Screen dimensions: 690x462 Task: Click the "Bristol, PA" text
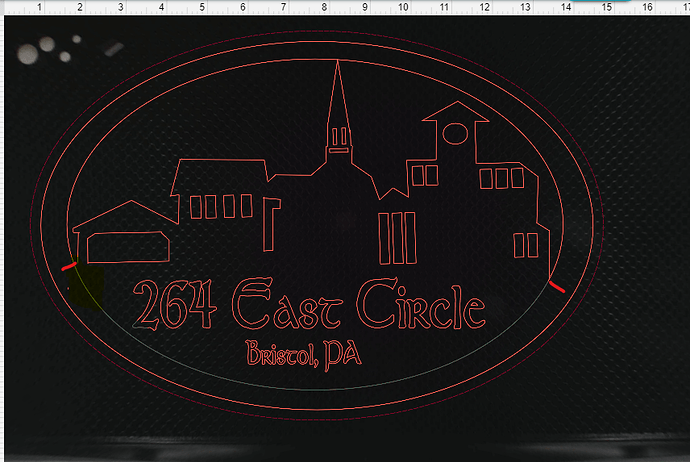click(x=304, y=353)
